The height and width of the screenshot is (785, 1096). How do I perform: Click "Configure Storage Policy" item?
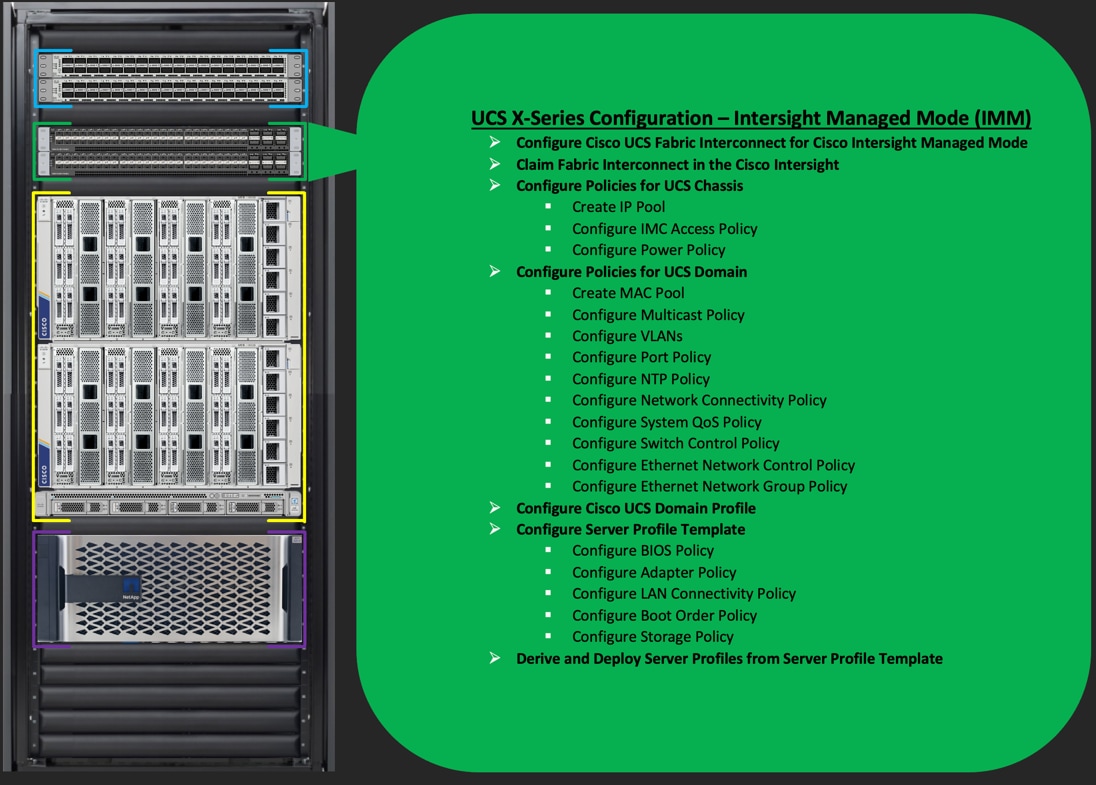click(652, 637)
